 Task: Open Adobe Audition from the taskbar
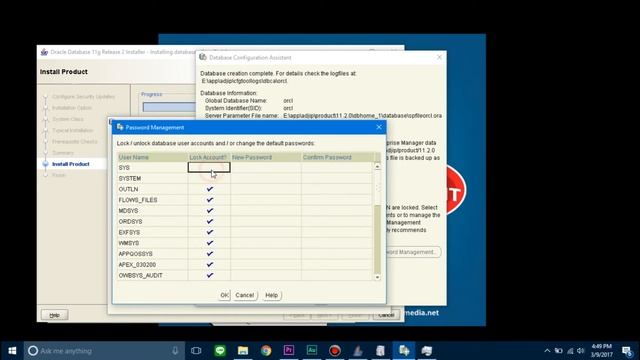[312, 351]
